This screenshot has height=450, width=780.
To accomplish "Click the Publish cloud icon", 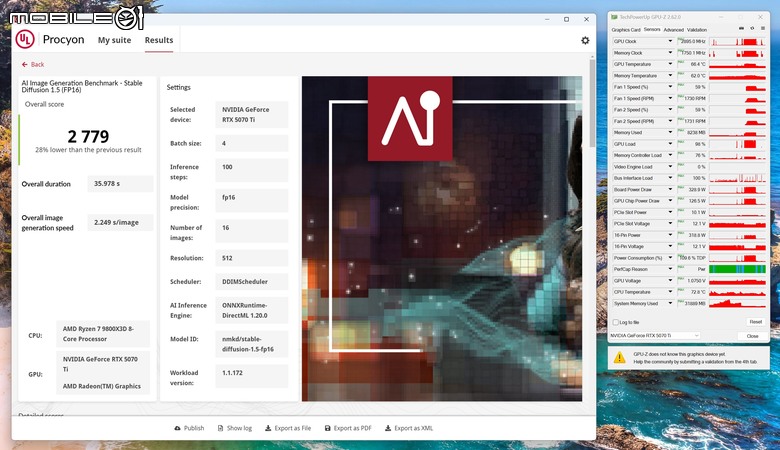I will pos(177,428).
